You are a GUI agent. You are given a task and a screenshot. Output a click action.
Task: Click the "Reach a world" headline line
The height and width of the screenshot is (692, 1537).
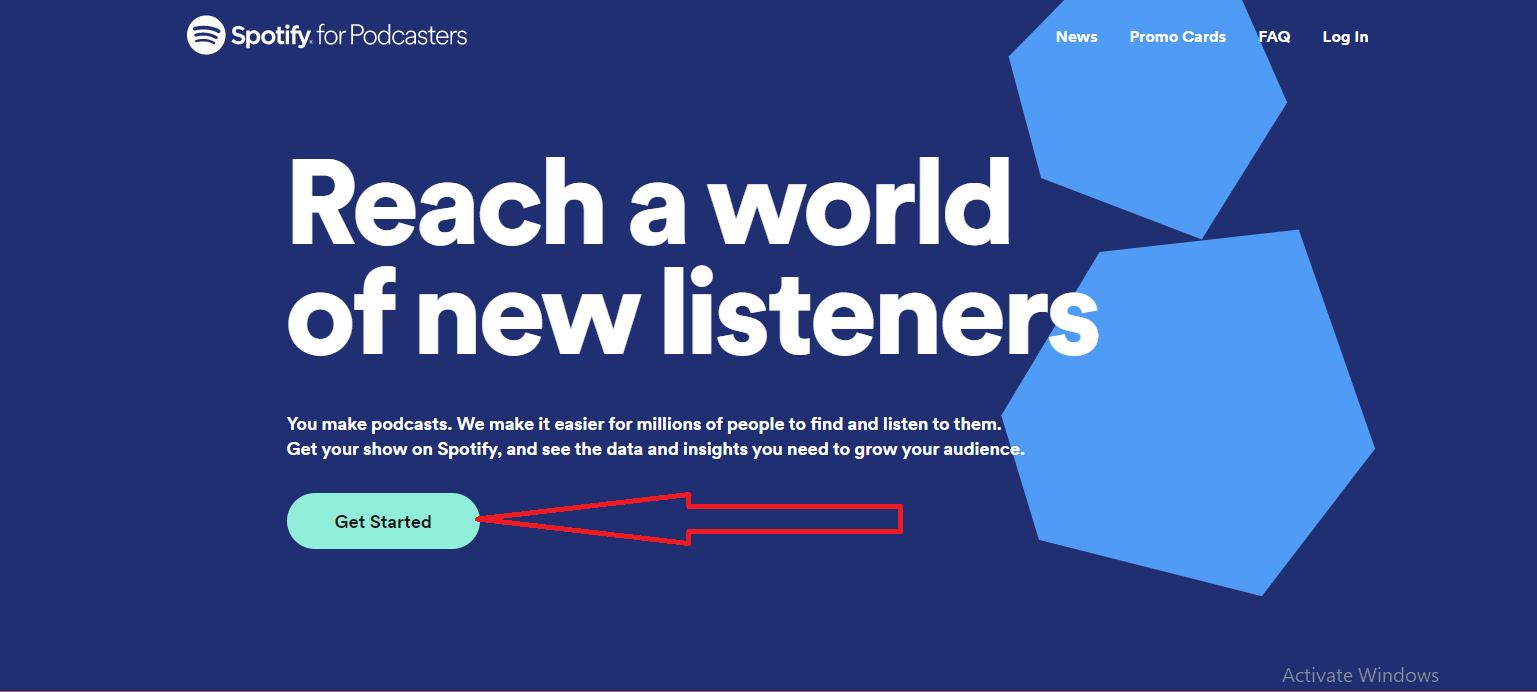point(649,204)
